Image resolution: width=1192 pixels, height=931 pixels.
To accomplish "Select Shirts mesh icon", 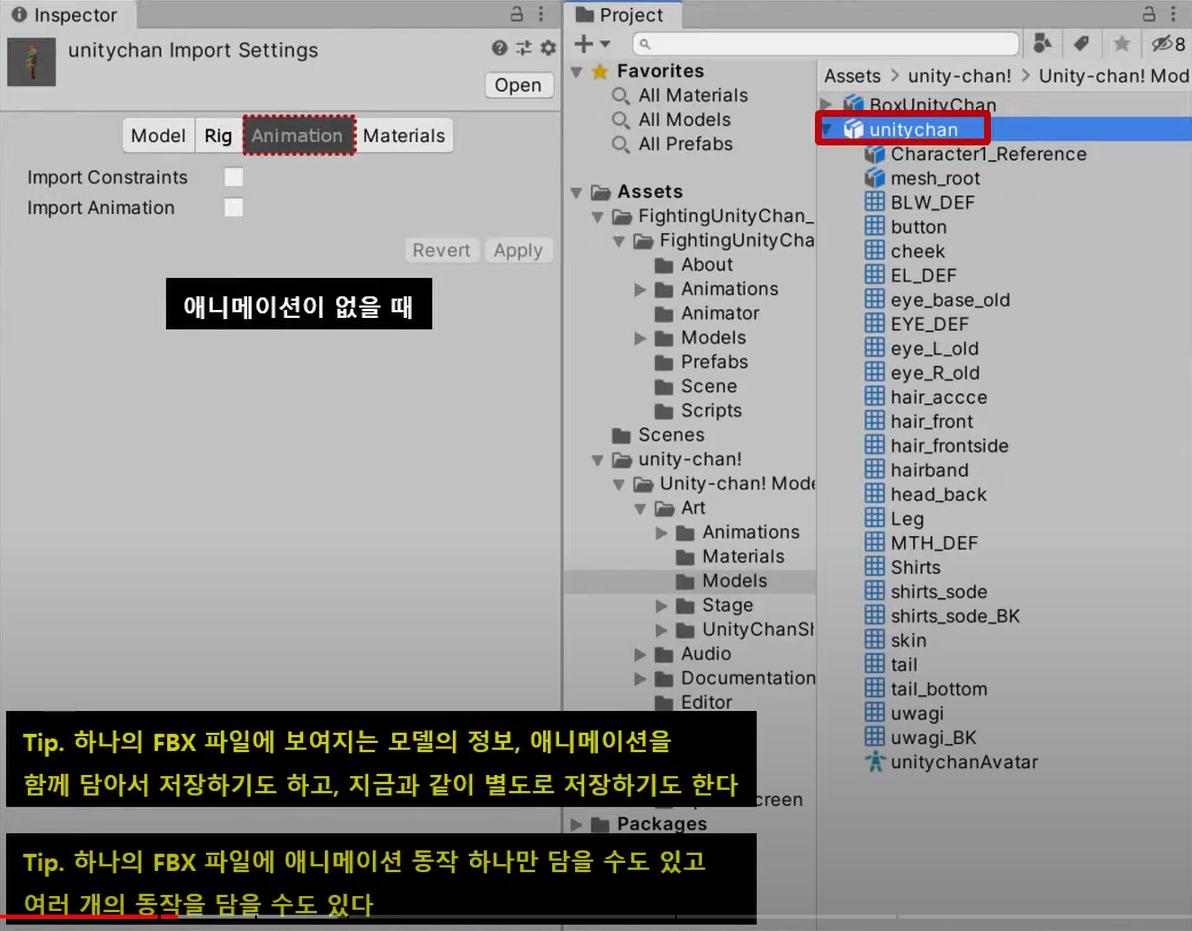I will coord(875,567).
